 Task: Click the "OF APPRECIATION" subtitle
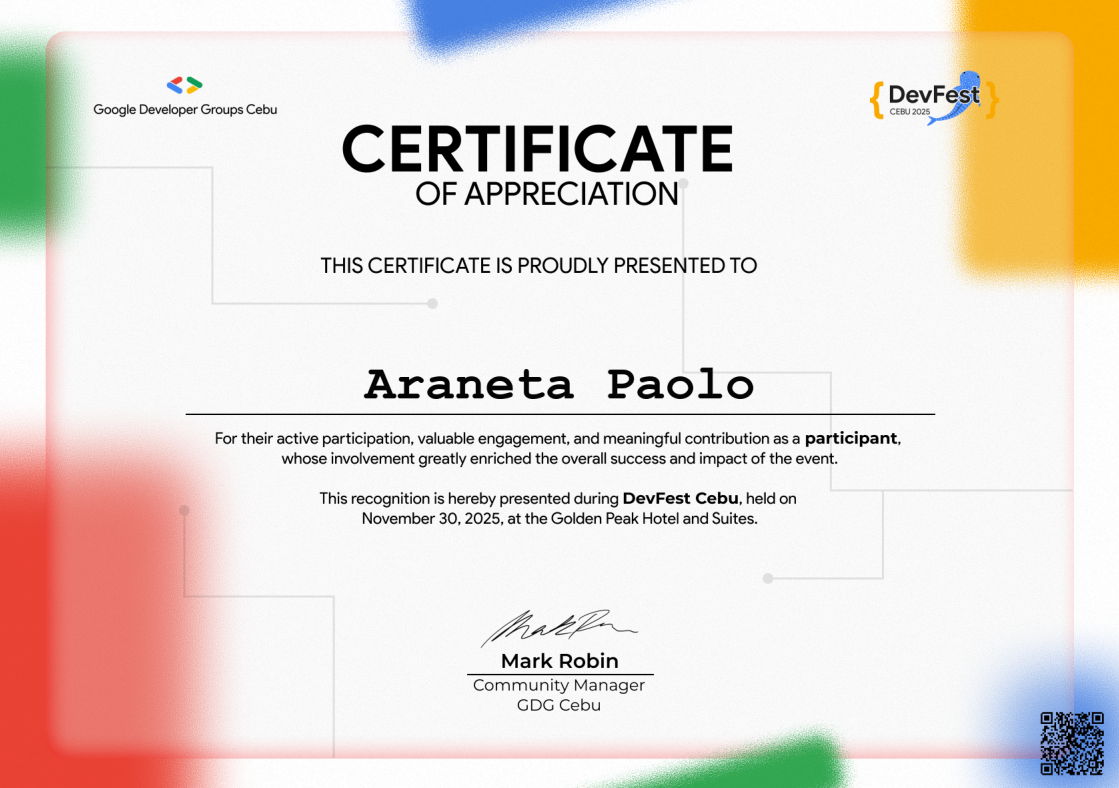(x=547, y=194)
